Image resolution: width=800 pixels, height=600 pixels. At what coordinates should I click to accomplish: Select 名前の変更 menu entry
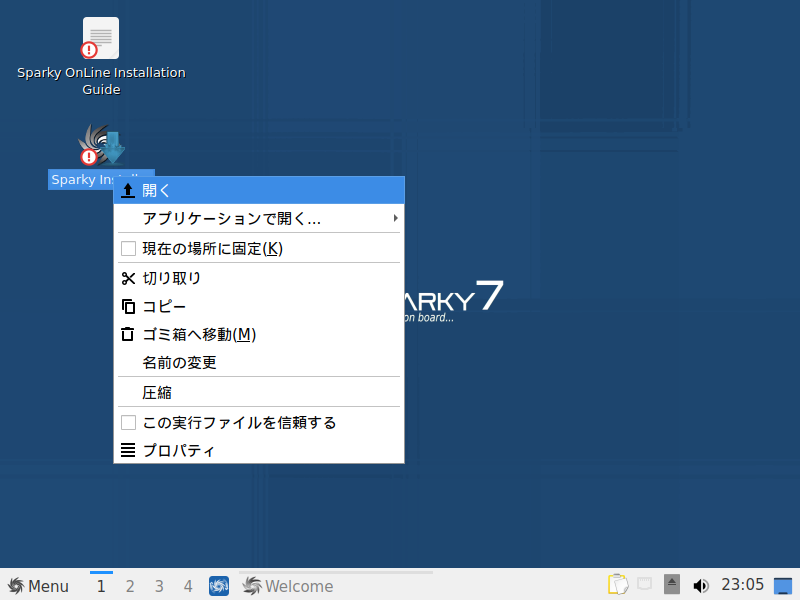[x=259, y=363]
